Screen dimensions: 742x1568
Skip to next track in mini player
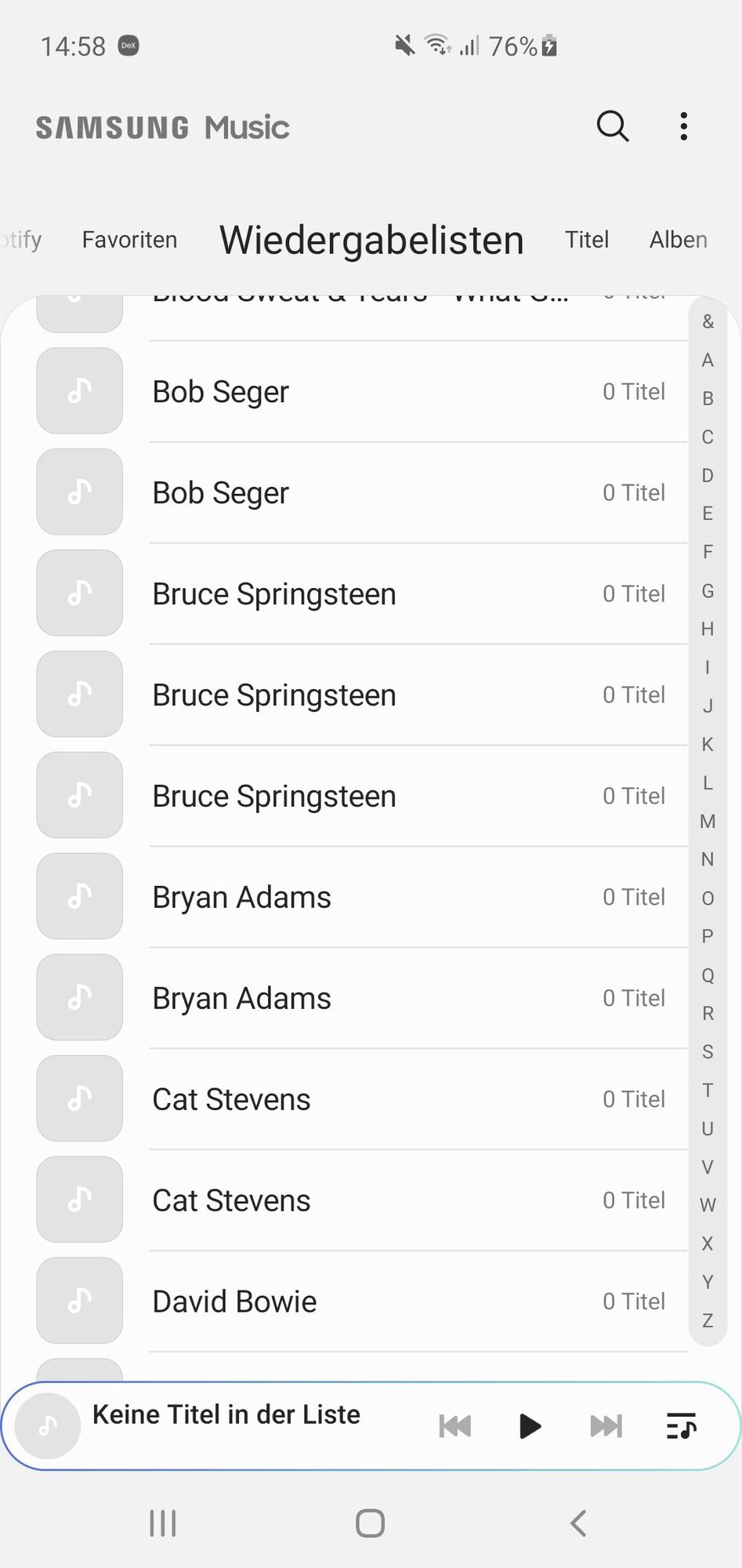606,1426
